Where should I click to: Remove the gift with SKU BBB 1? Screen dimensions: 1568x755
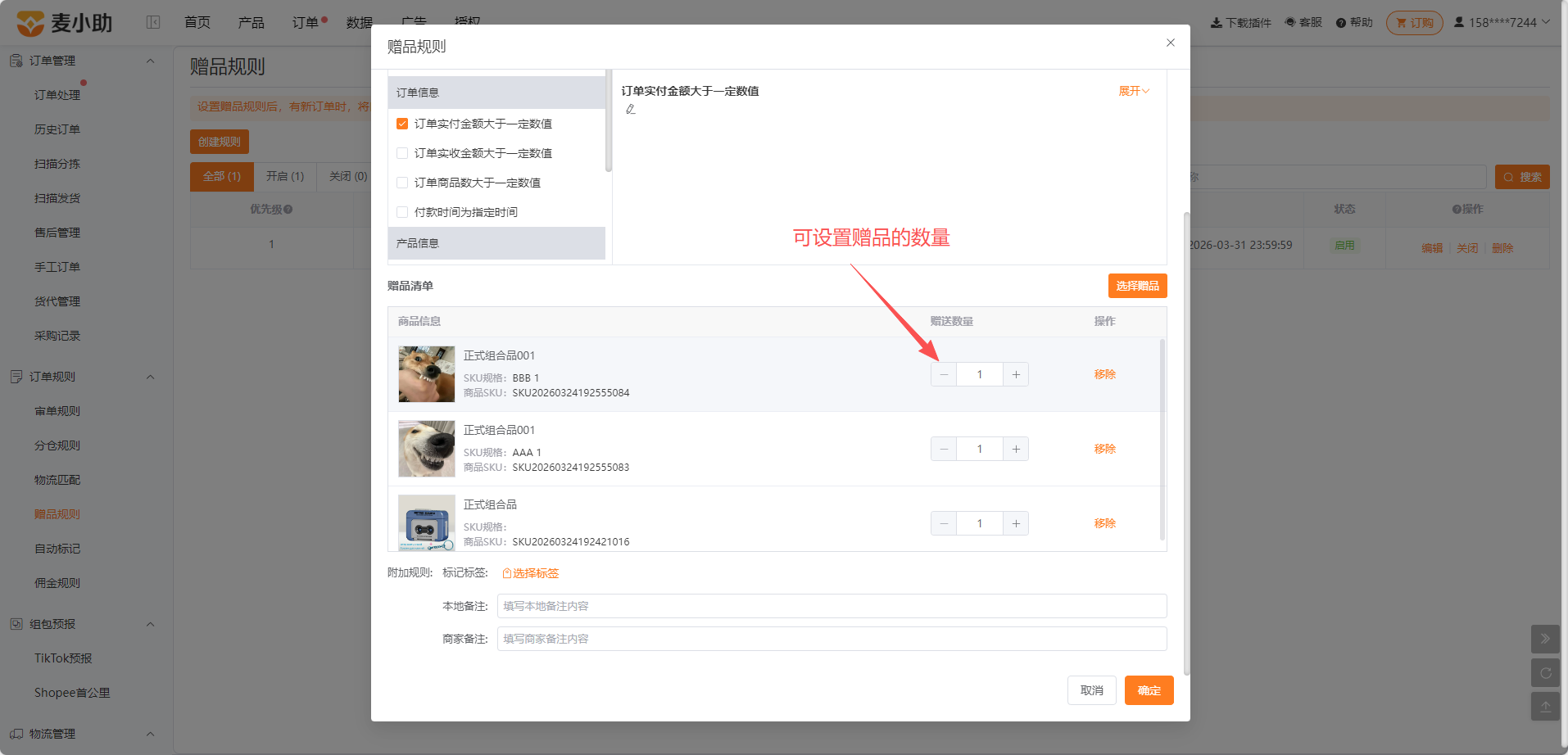1104,374
